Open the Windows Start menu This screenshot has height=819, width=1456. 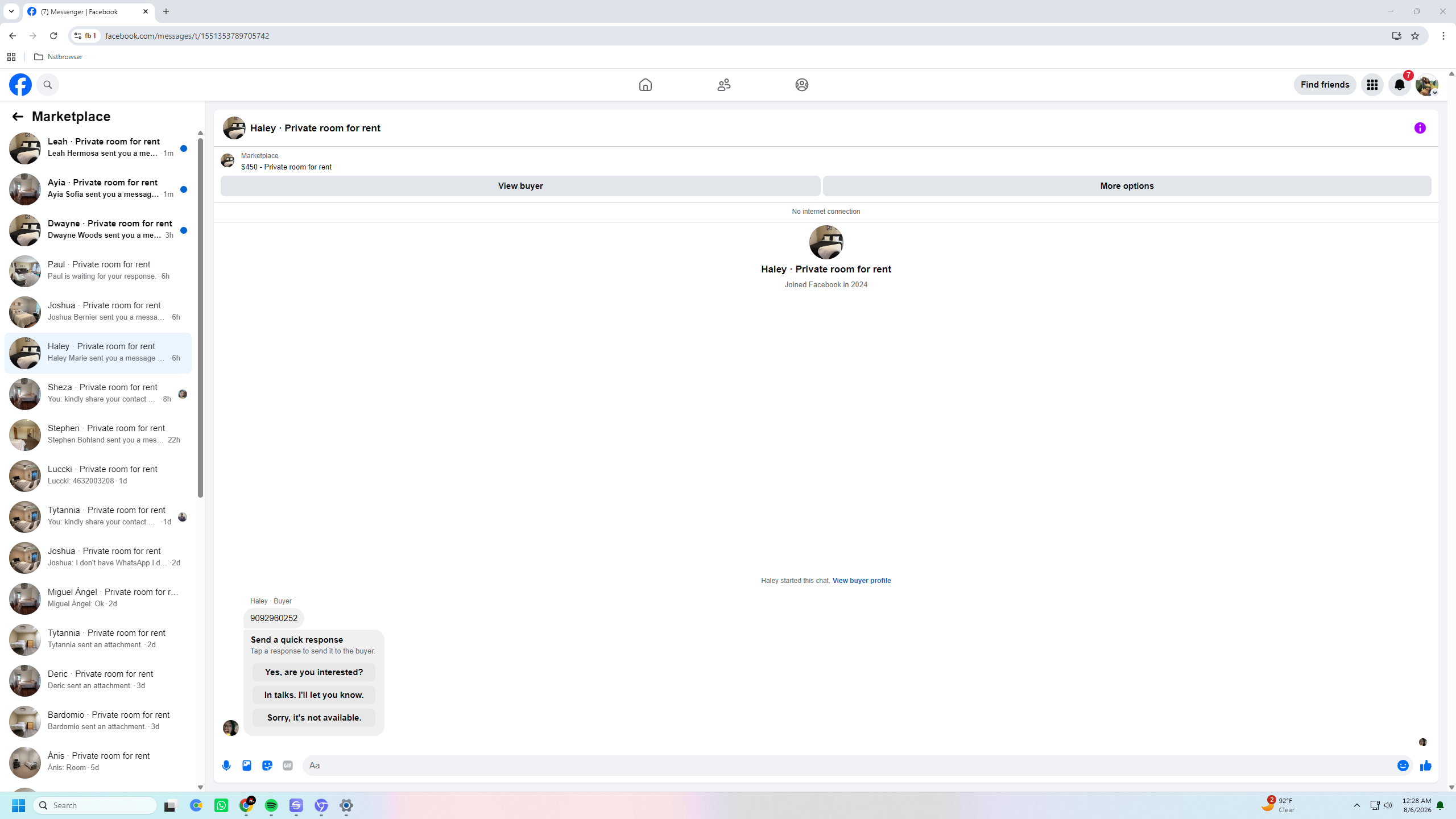coord(18,805)
